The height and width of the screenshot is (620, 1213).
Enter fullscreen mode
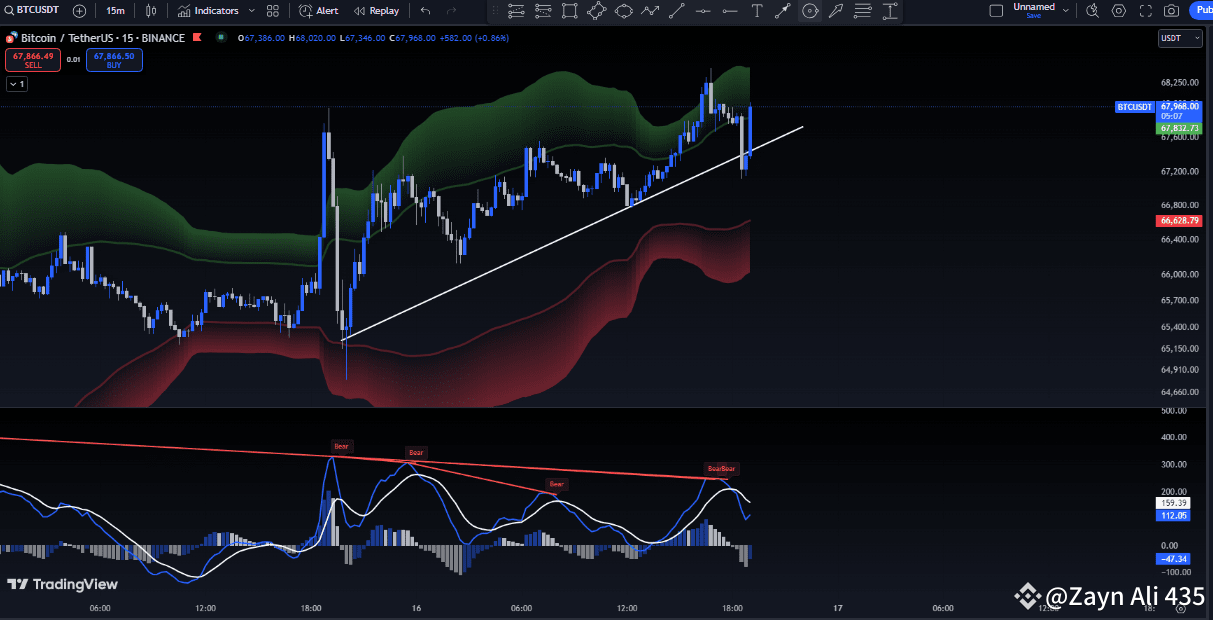pos(1145,11)
